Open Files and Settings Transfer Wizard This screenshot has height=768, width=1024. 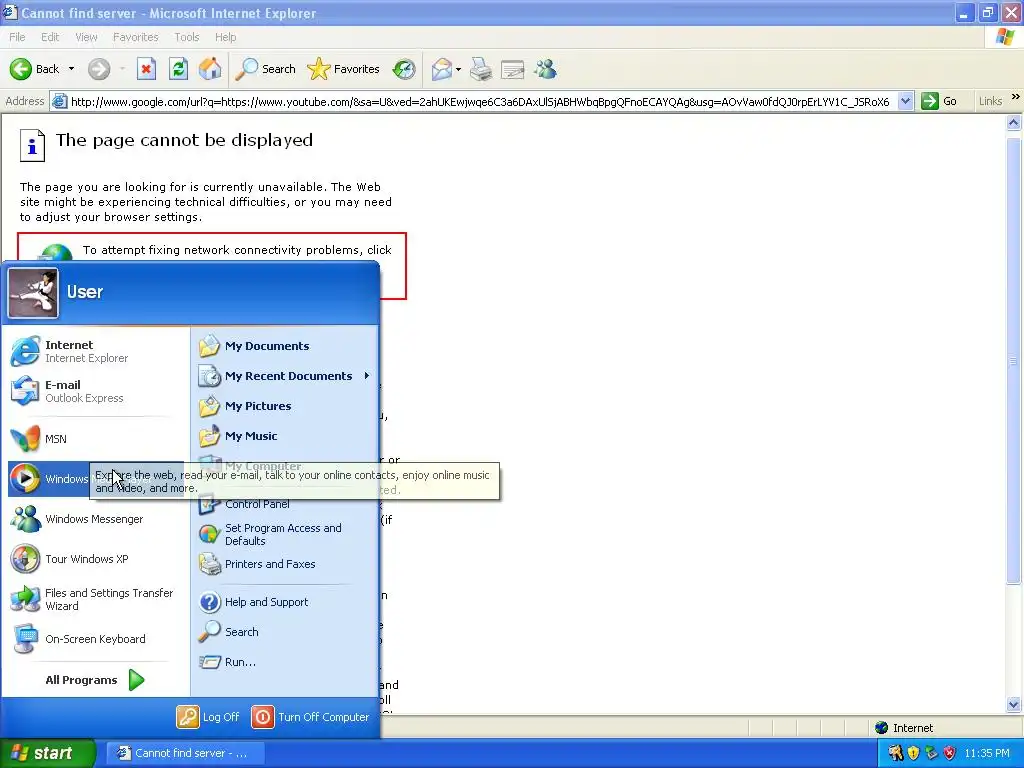pyautogui.click(x=97, y=599)
